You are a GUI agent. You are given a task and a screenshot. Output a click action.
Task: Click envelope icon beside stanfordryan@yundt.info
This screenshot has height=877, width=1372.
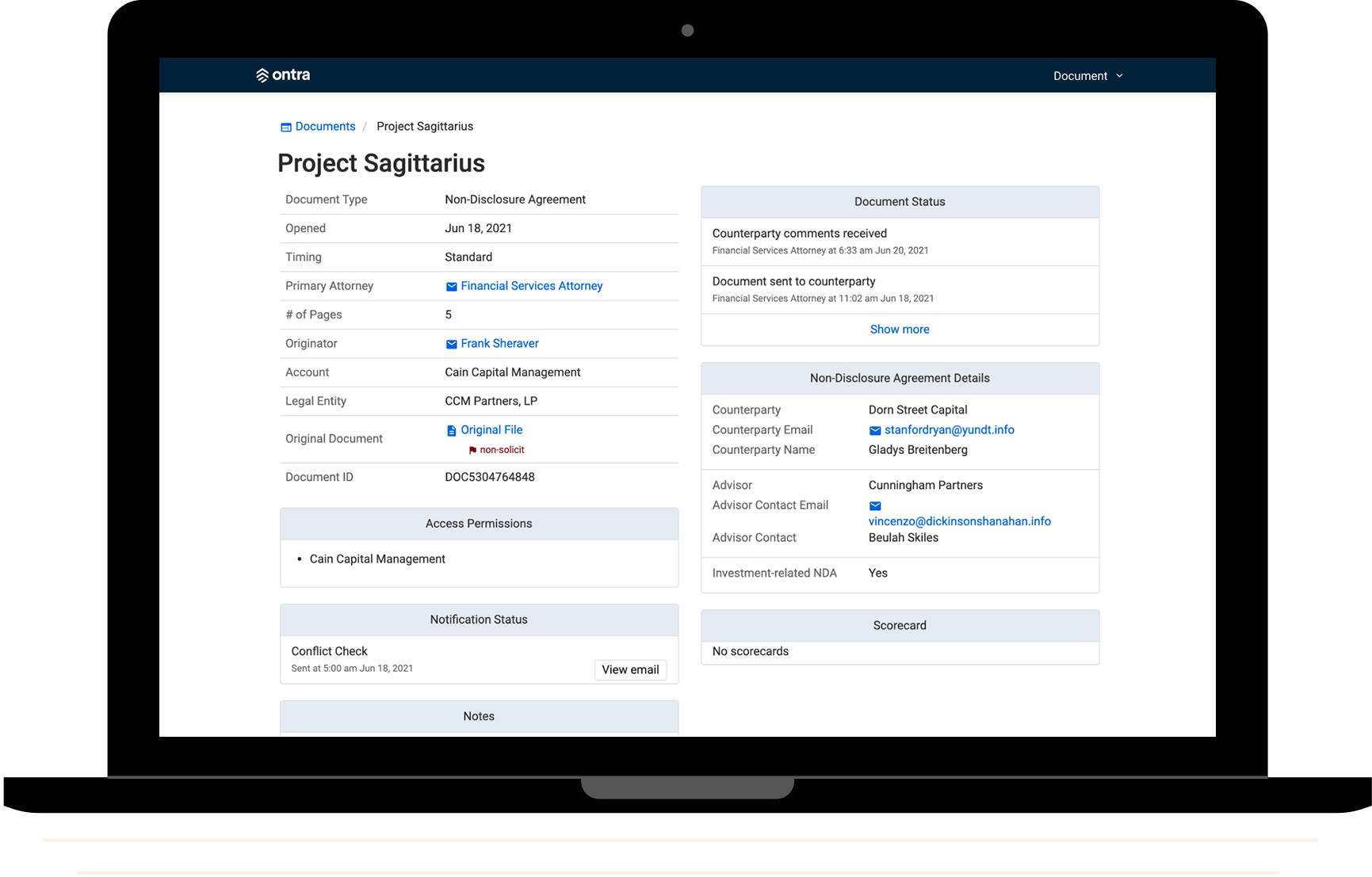point(875,431)
